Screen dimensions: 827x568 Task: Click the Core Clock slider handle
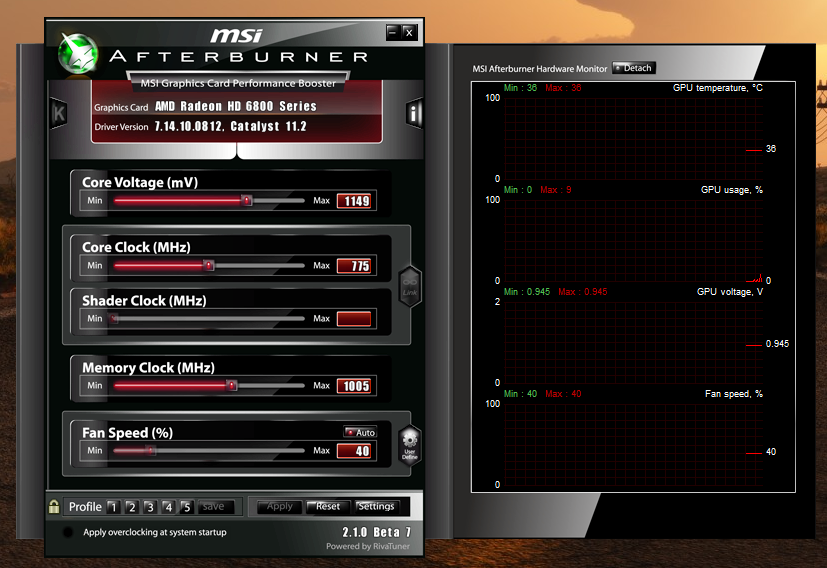tap(209, 265)
